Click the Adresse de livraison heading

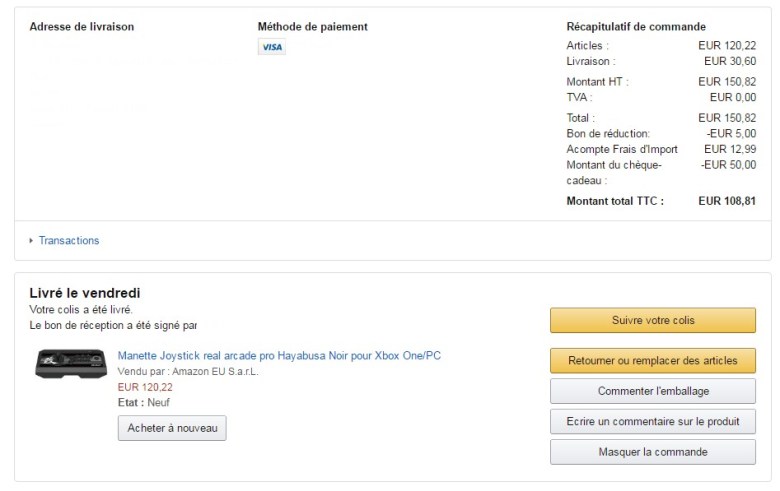(x=82, y=27)
